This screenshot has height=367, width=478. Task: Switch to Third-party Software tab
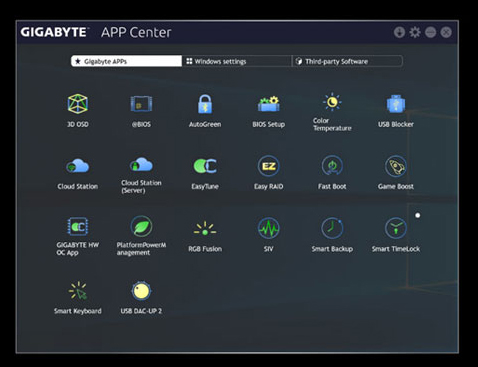click(x=347, y=61)
